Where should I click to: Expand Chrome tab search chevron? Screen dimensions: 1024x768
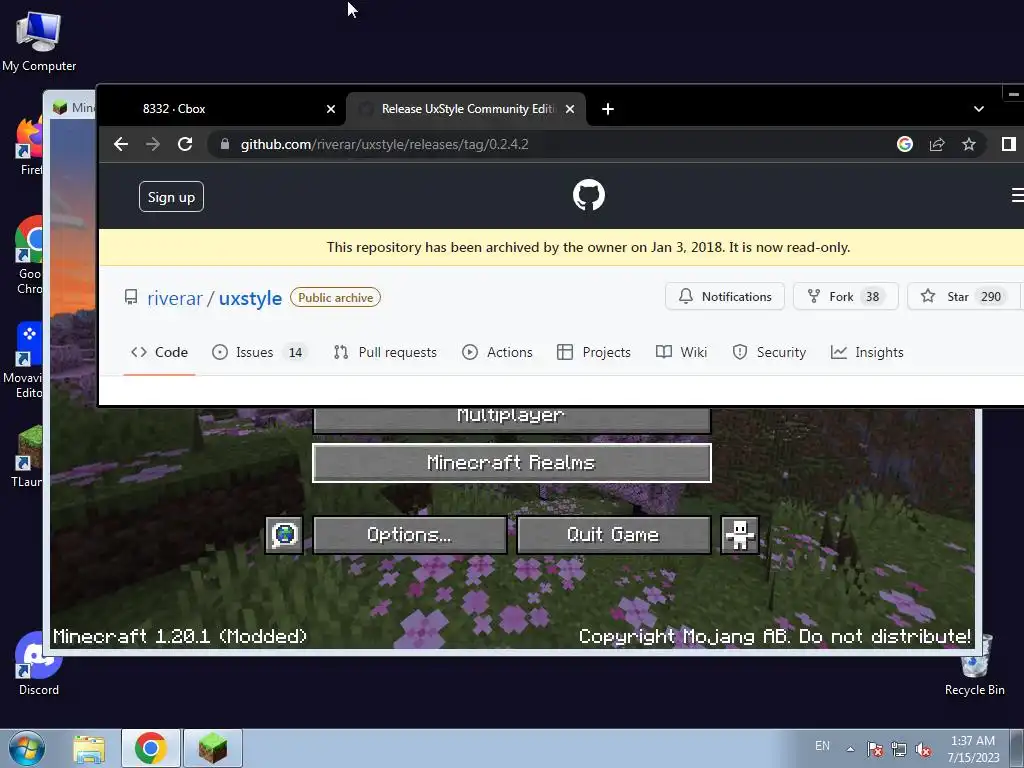978,109
